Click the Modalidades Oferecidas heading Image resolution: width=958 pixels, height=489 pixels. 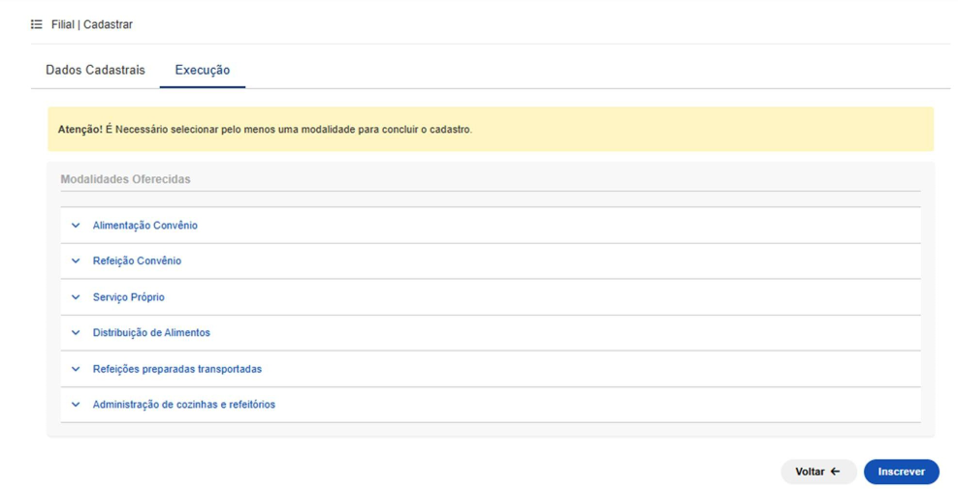pos(125,179)
